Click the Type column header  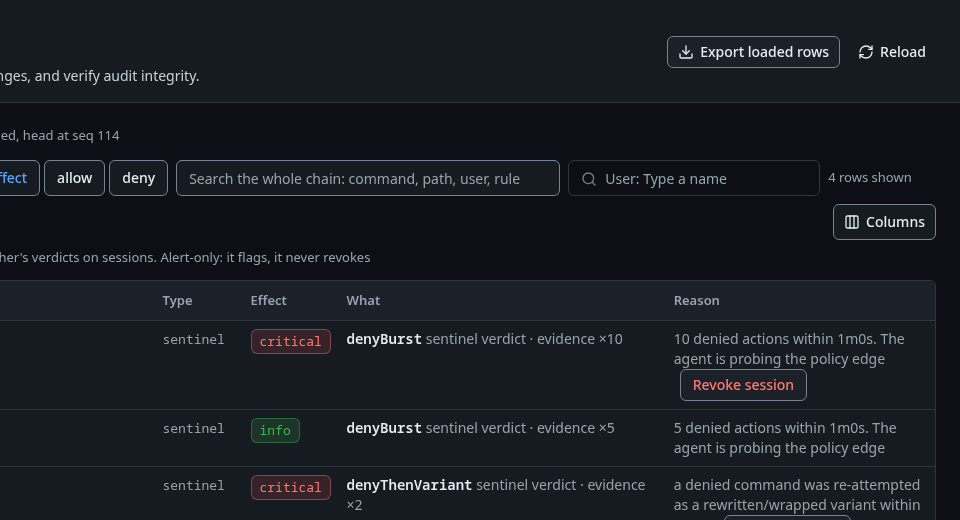pos(178,301)
